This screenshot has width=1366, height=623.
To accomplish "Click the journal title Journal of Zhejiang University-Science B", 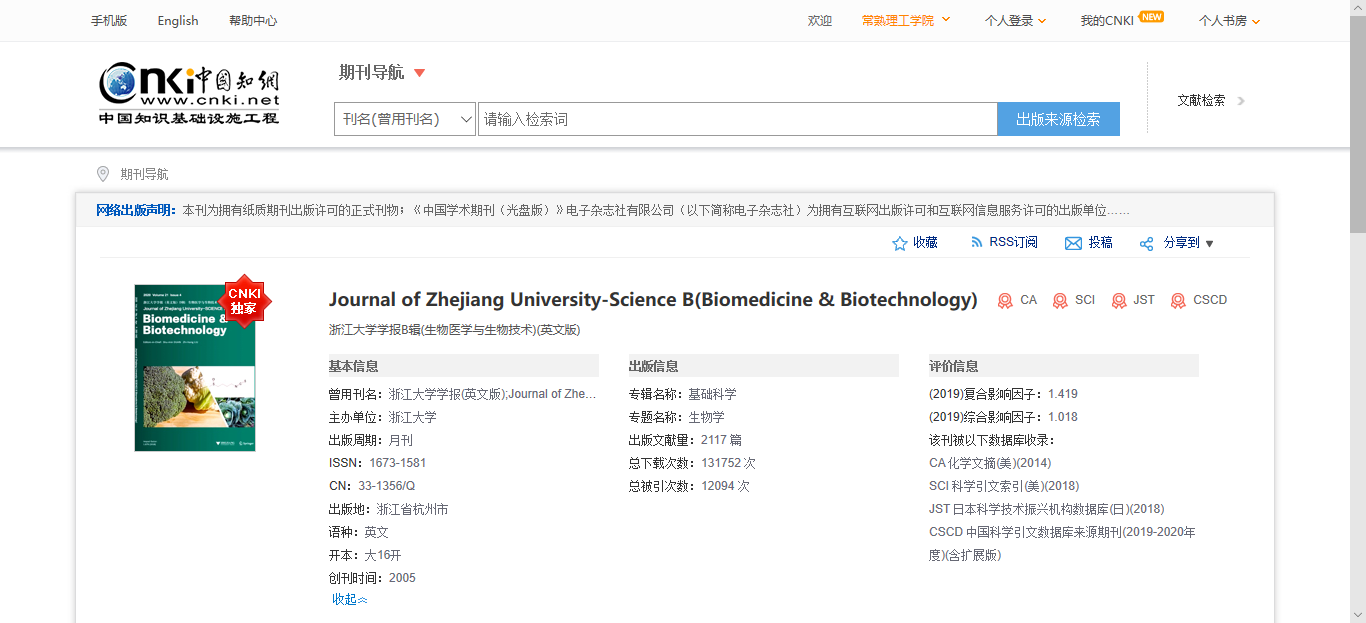I will pos(653,299).
